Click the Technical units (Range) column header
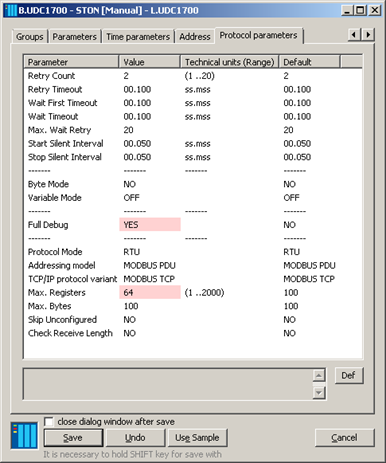386x463 pixels. [x=230, y=62]
